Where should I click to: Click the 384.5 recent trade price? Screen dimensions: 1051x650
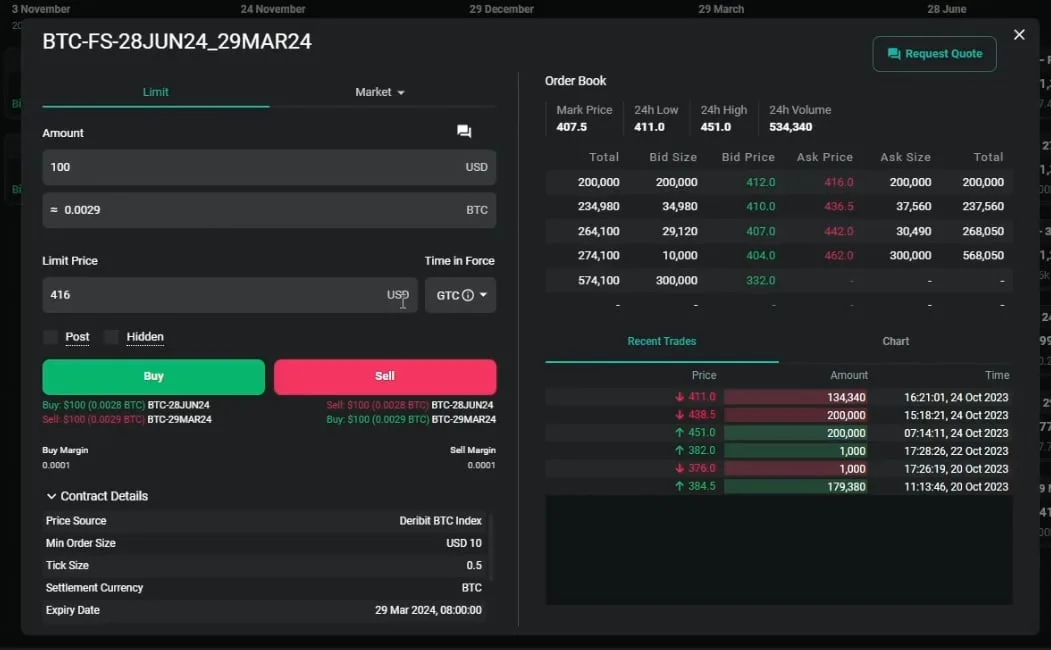[x=702, y=486]
